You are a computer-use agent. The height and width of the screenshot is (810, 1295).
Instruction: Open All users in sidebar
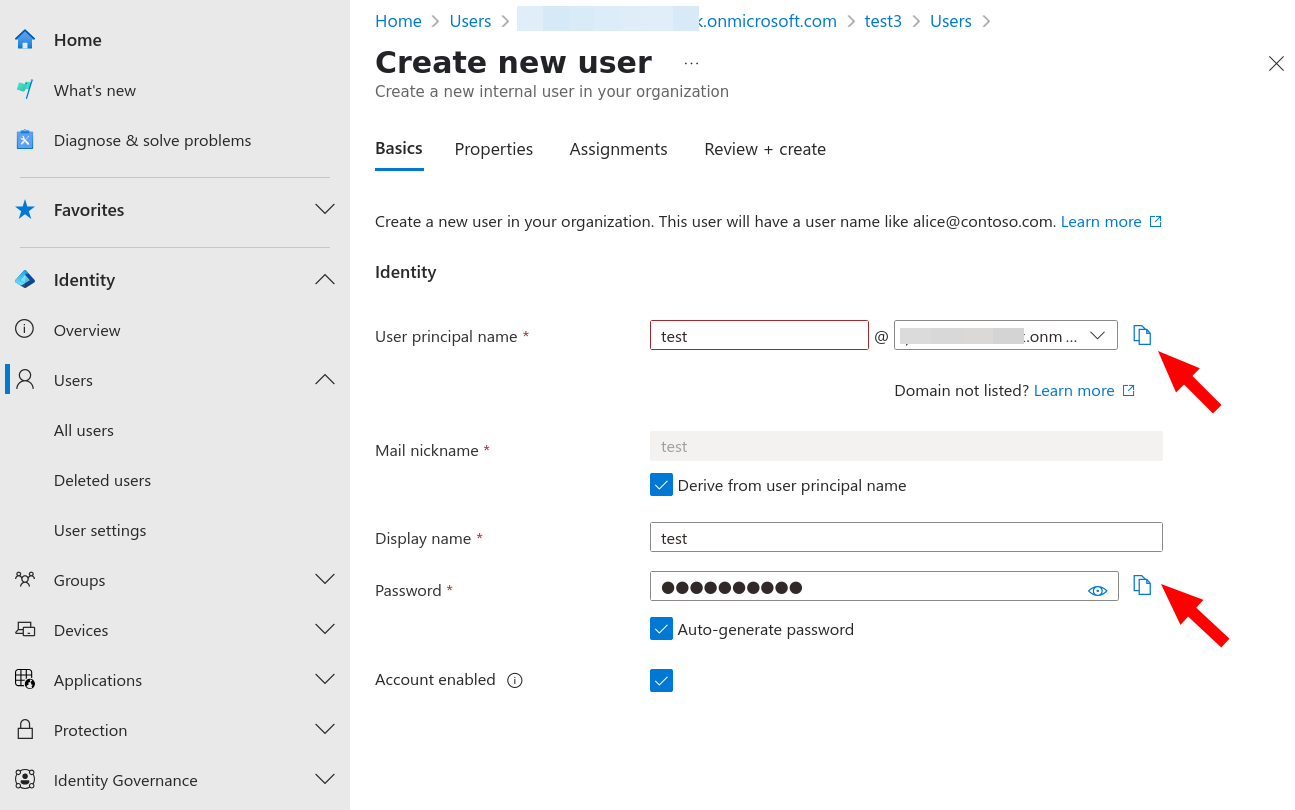point(84,430)
